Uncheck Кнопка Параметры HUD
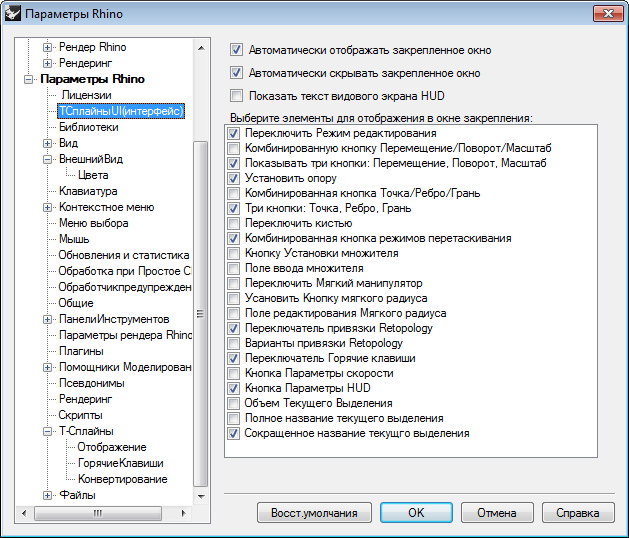The width and height of the screenshot is (629, 538). (233, 388)
